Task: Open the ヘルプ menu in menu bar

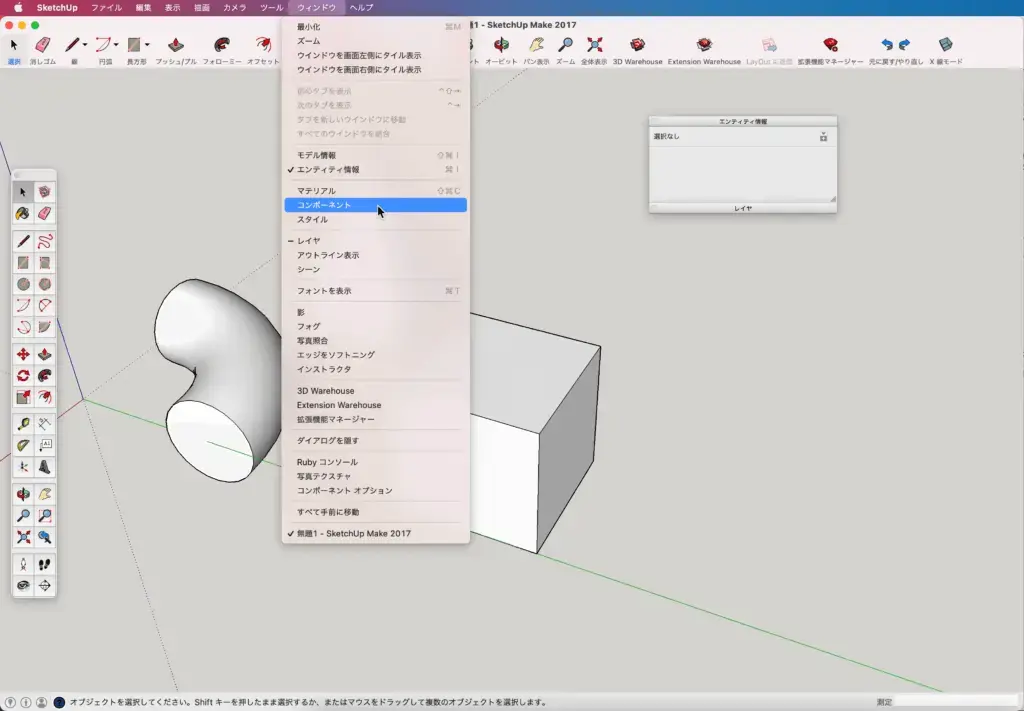Action: [361, 8]
